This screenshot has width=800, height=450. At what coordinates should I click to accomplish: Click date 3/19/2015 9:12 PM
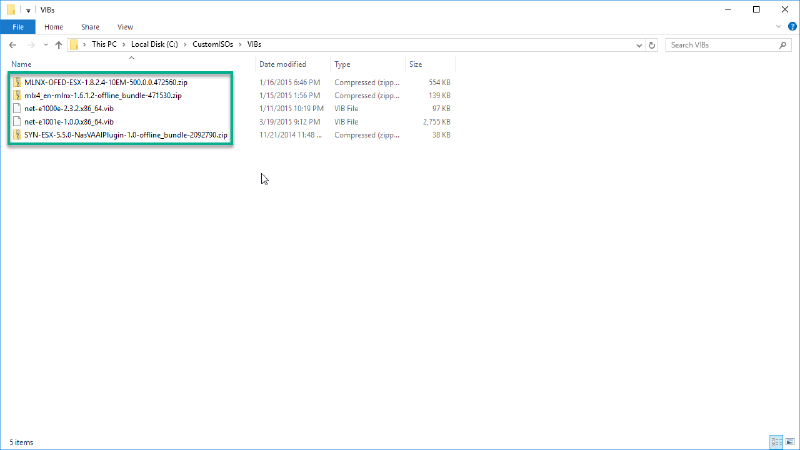[x=289, y=122]
